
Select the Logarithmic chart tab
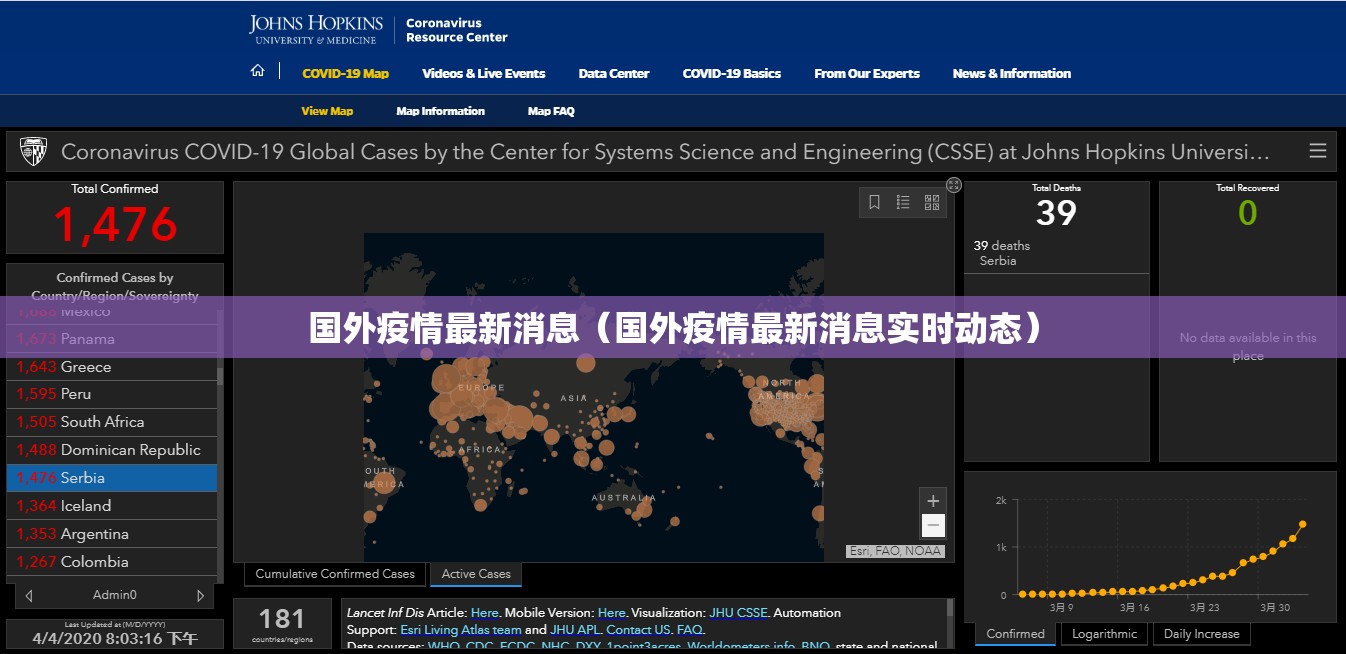tap(1104, 634)
